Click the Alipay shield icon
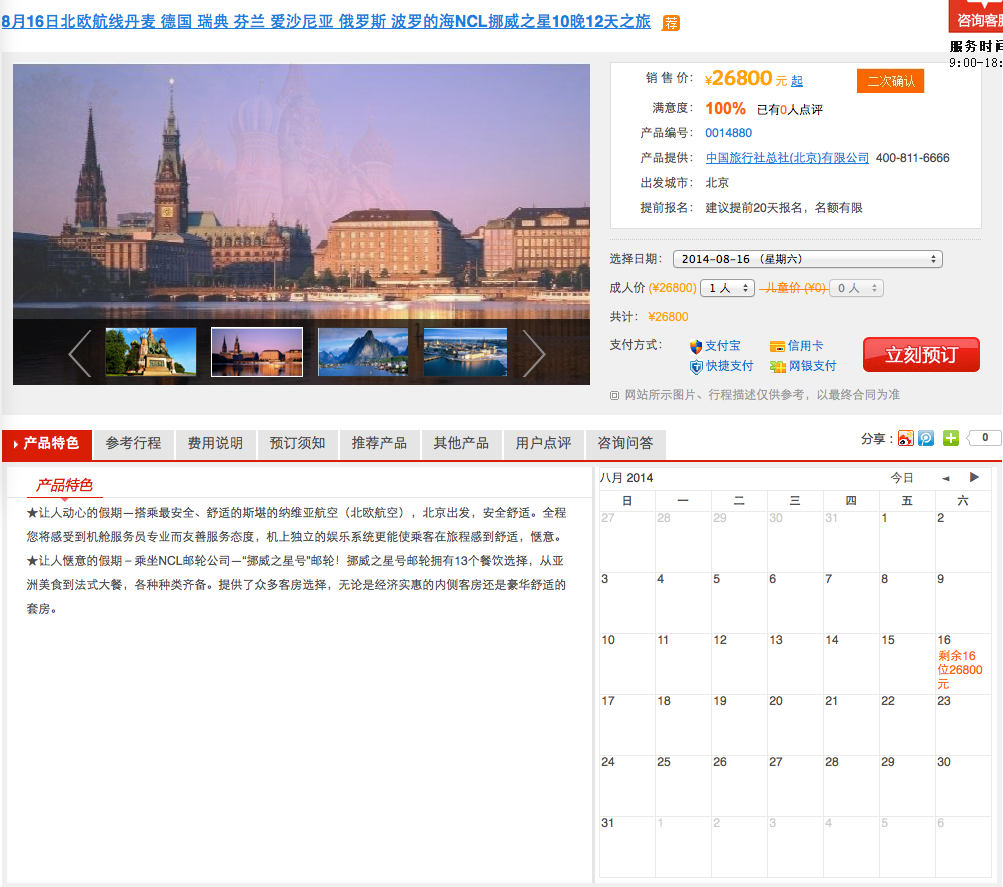 click(x=696, y=347)
